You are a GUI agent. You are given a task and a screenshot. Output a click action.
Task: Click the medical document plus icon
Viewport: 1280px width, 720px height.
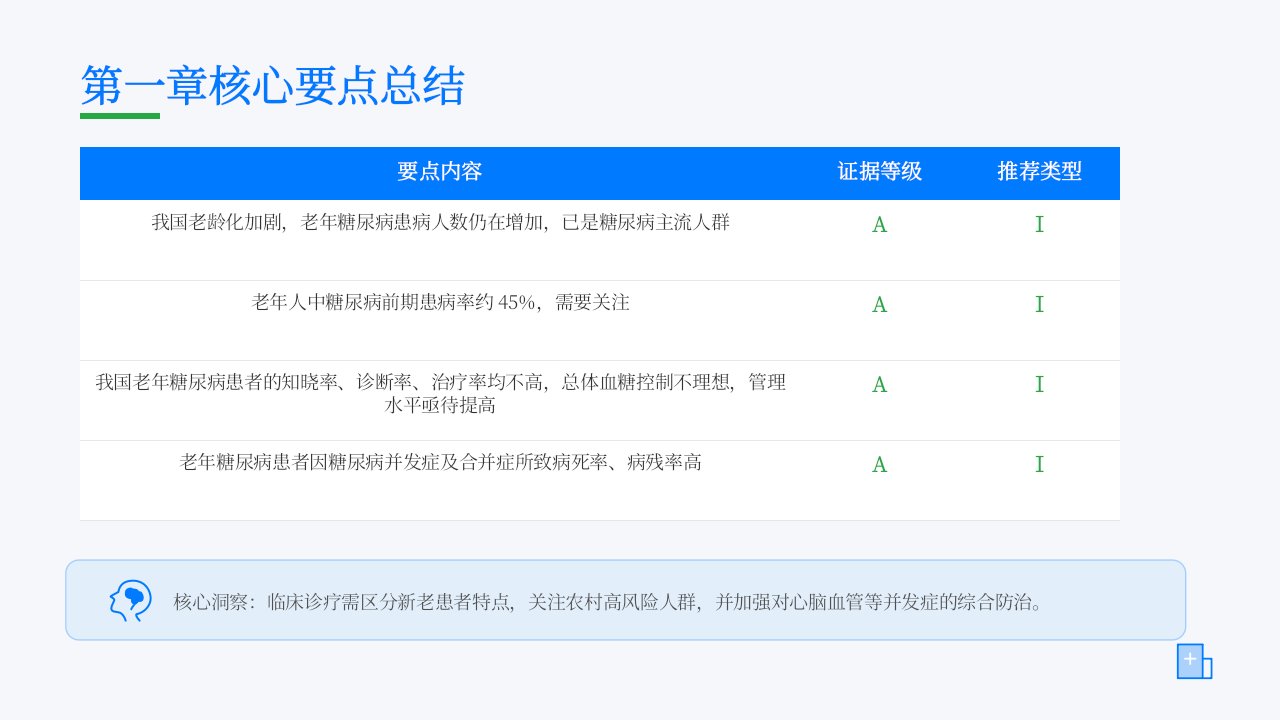coord(1194,662)
